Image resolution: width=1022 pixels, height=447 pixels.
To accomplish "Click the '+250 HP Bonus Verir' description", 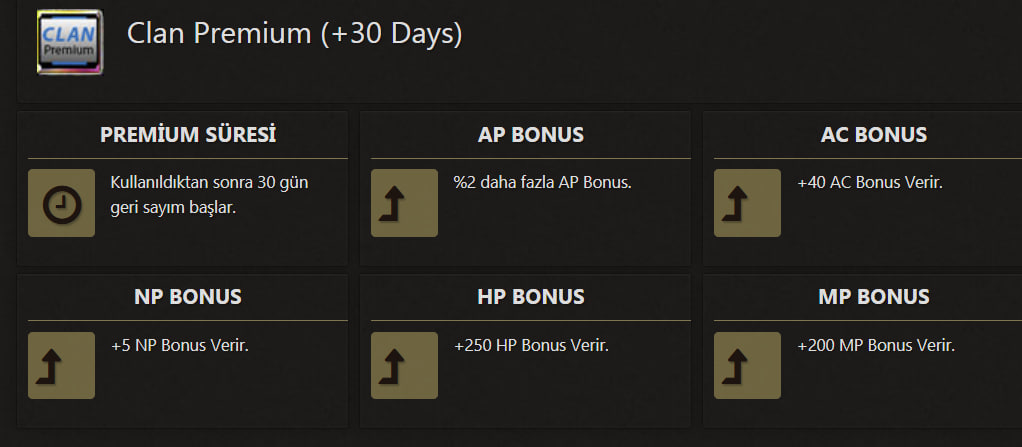I will coord(531,345).
